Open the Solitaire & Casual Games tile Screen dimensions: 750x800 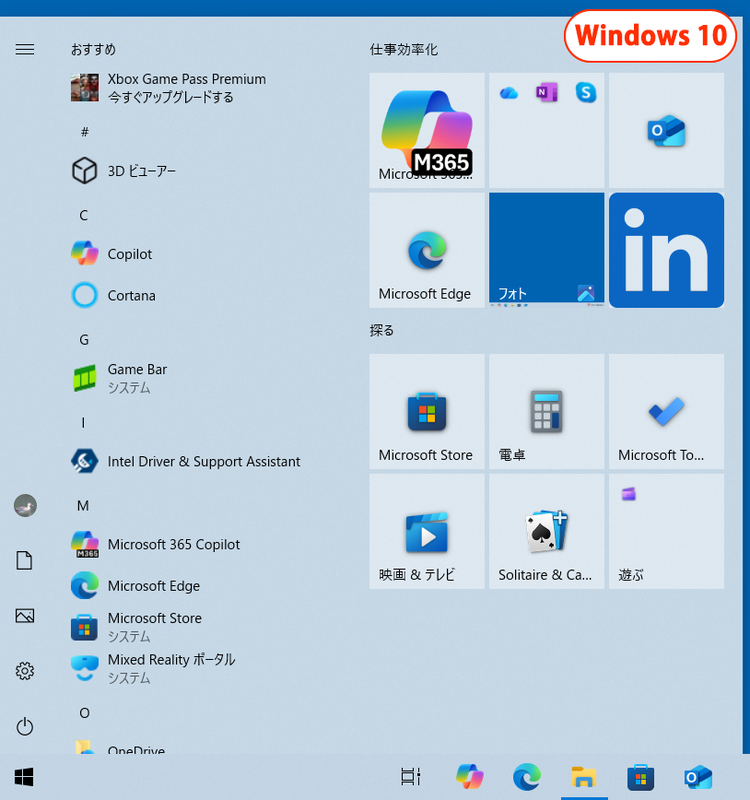546,531
